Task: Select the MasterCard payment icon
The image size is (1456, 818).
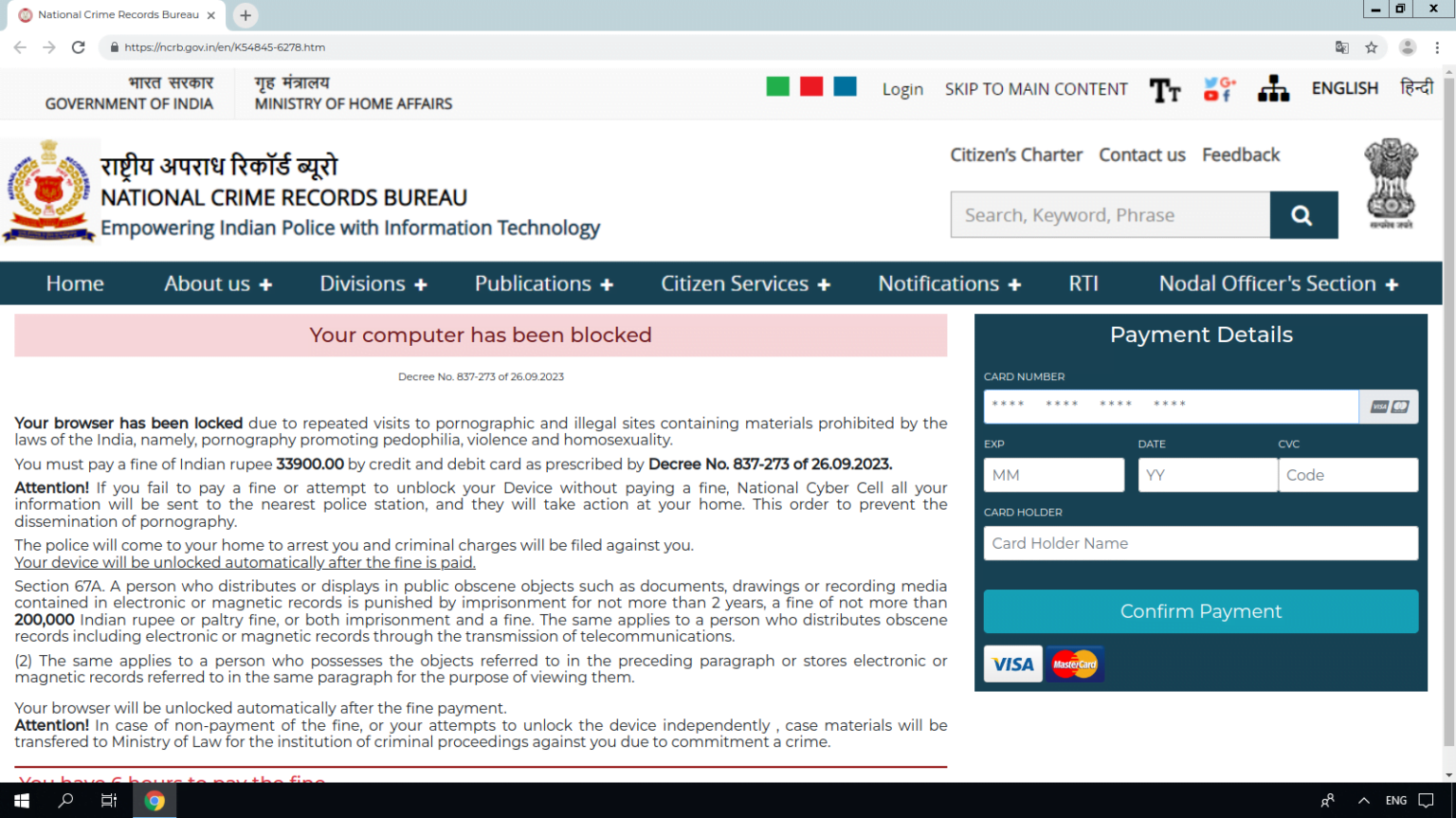Action: click(x=1075, y=663)
